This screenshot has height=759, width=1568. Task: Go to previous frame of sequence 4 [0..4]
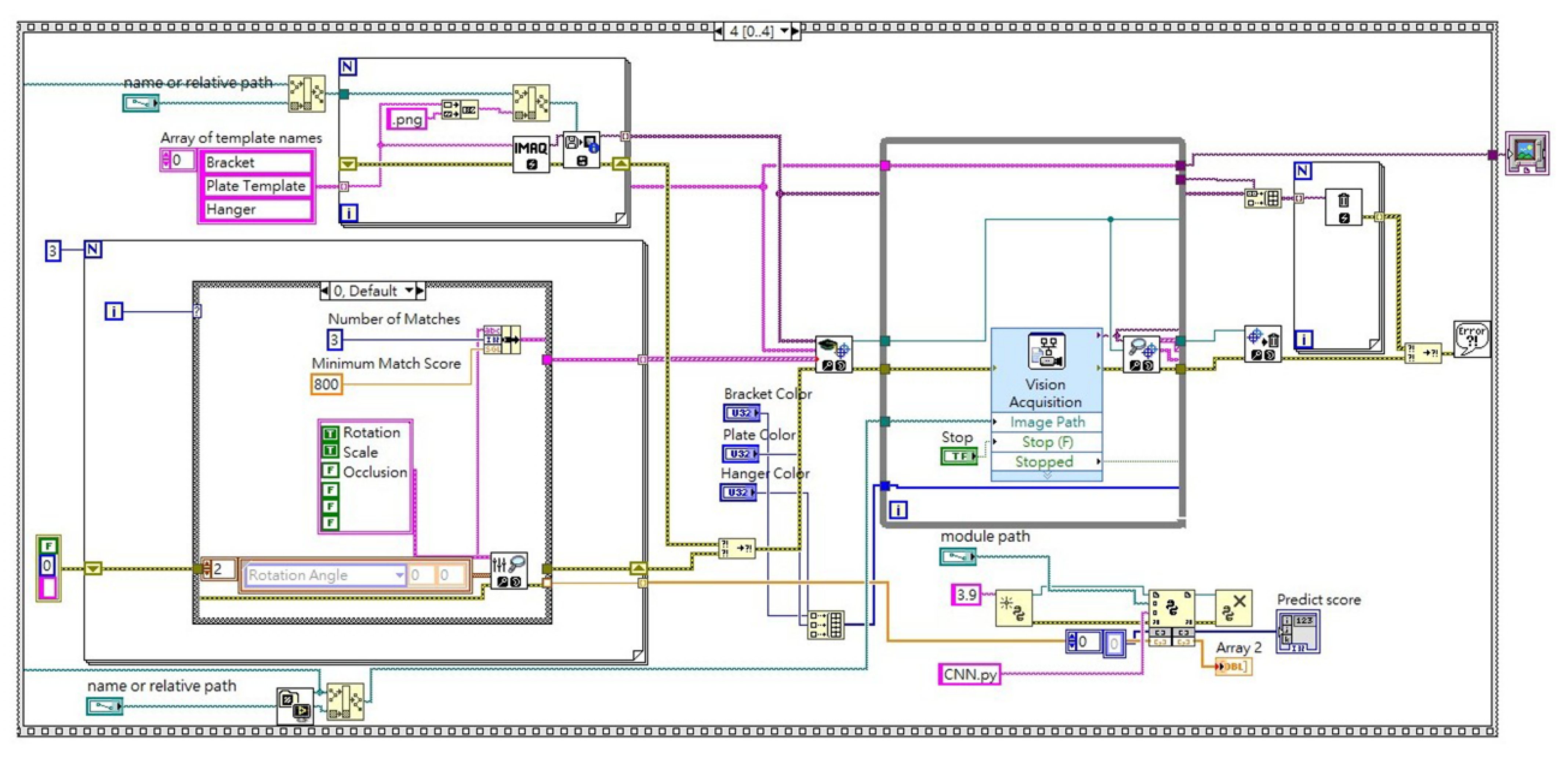(x=719, y=31)
